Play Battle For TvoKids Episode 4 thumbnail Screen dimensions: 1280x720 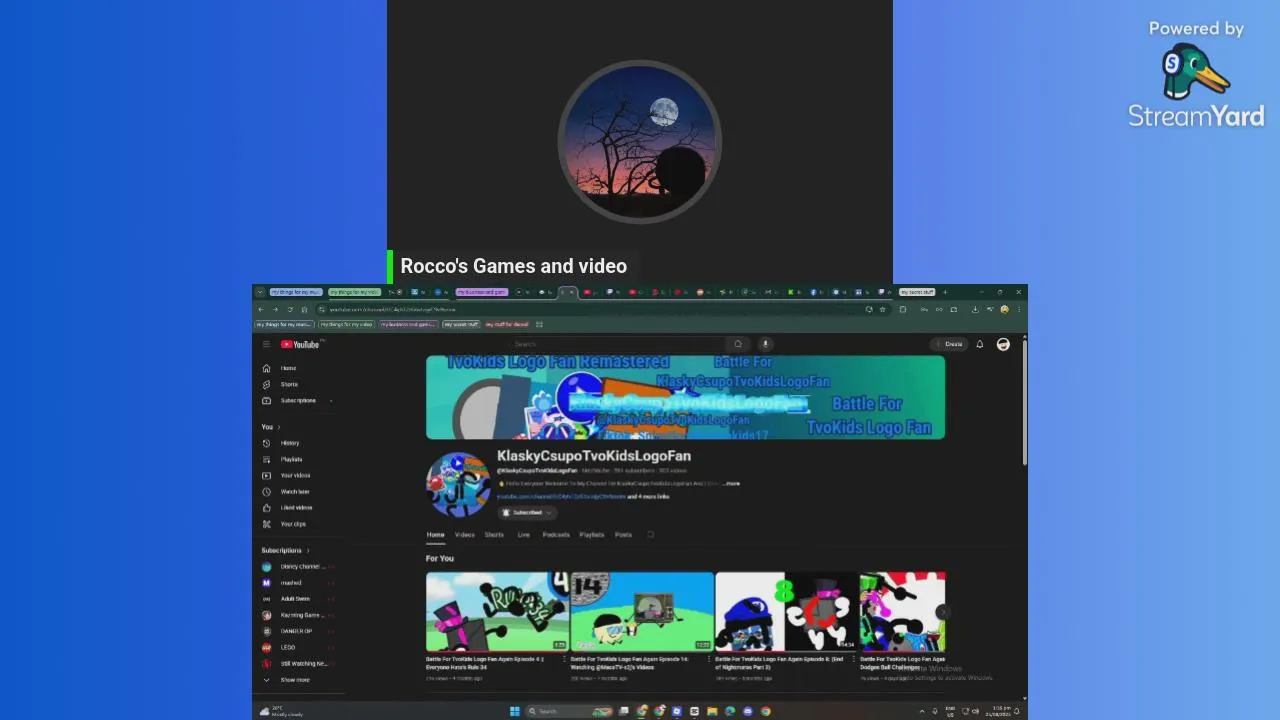tap(497, 612)
